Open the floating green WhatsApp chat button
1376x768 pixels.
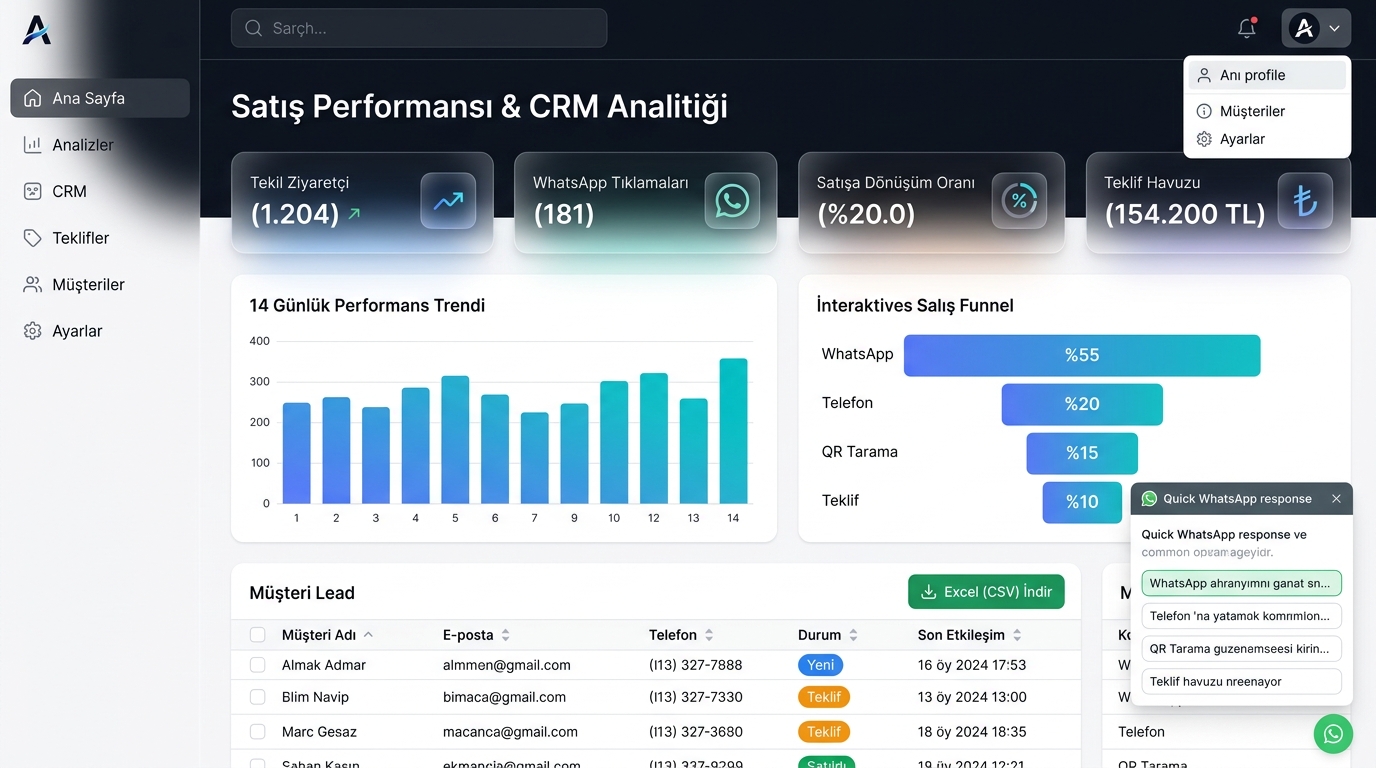[x=1333, y=734]
